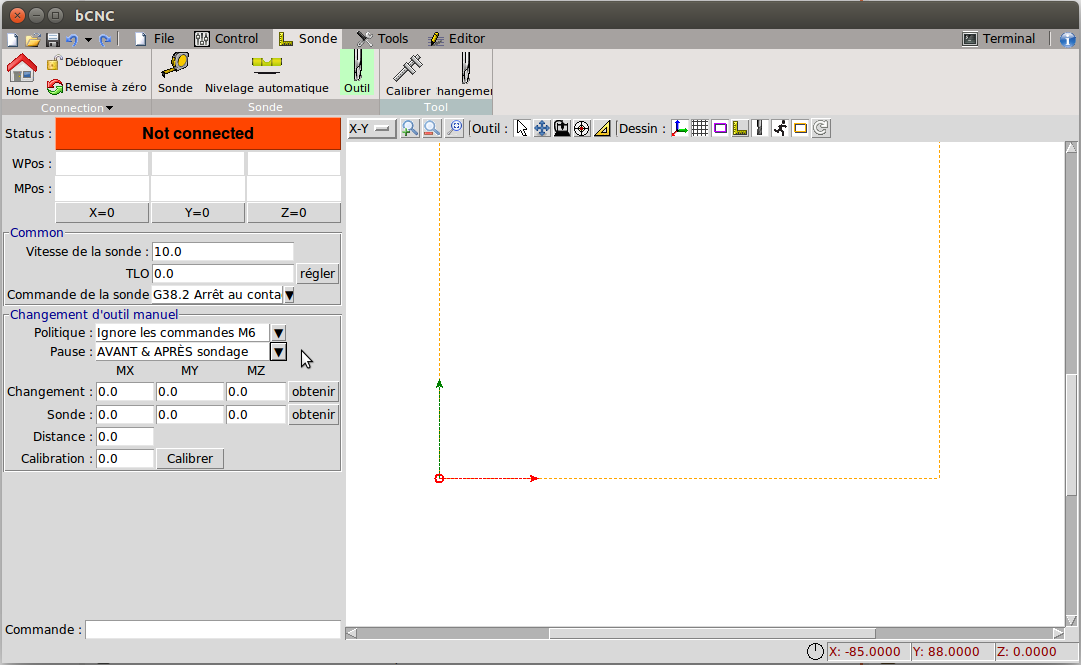This screenshot has height=665, width=1081.
Task: Toggle probe display in Dessin toolbar
Action: point(740,128)
